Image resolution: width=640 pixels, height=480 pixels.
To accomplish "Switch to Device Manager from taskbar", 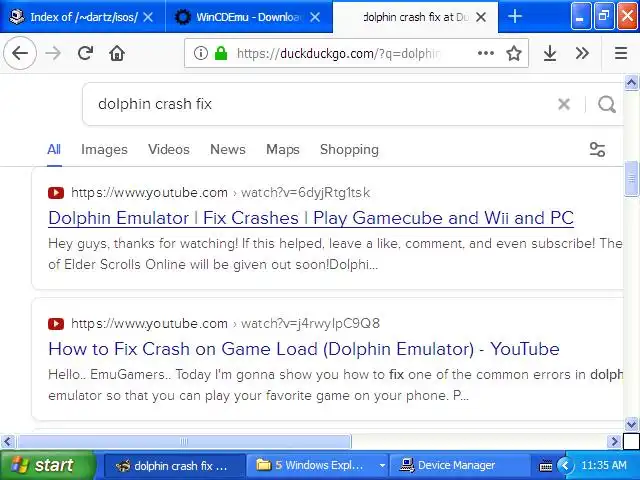I will point(459,466).
